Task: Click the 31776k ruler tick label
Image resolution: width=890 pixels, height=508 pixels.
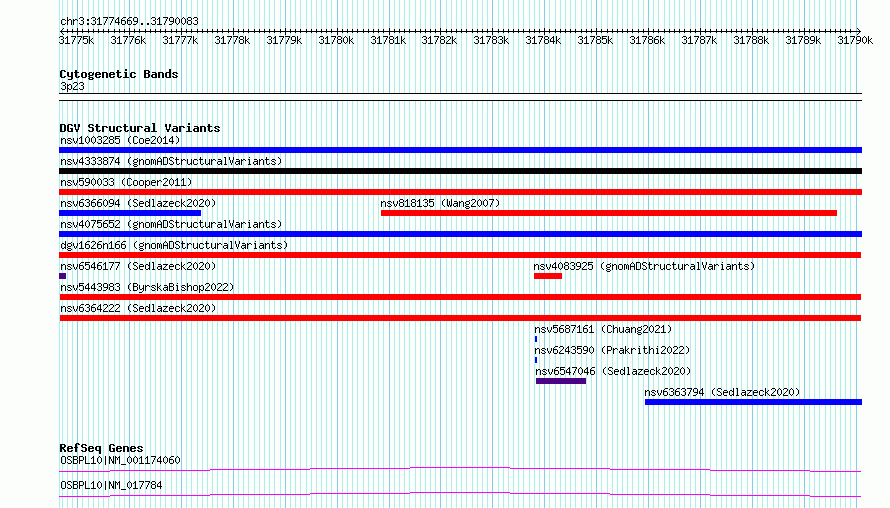Action: [128, 40]
